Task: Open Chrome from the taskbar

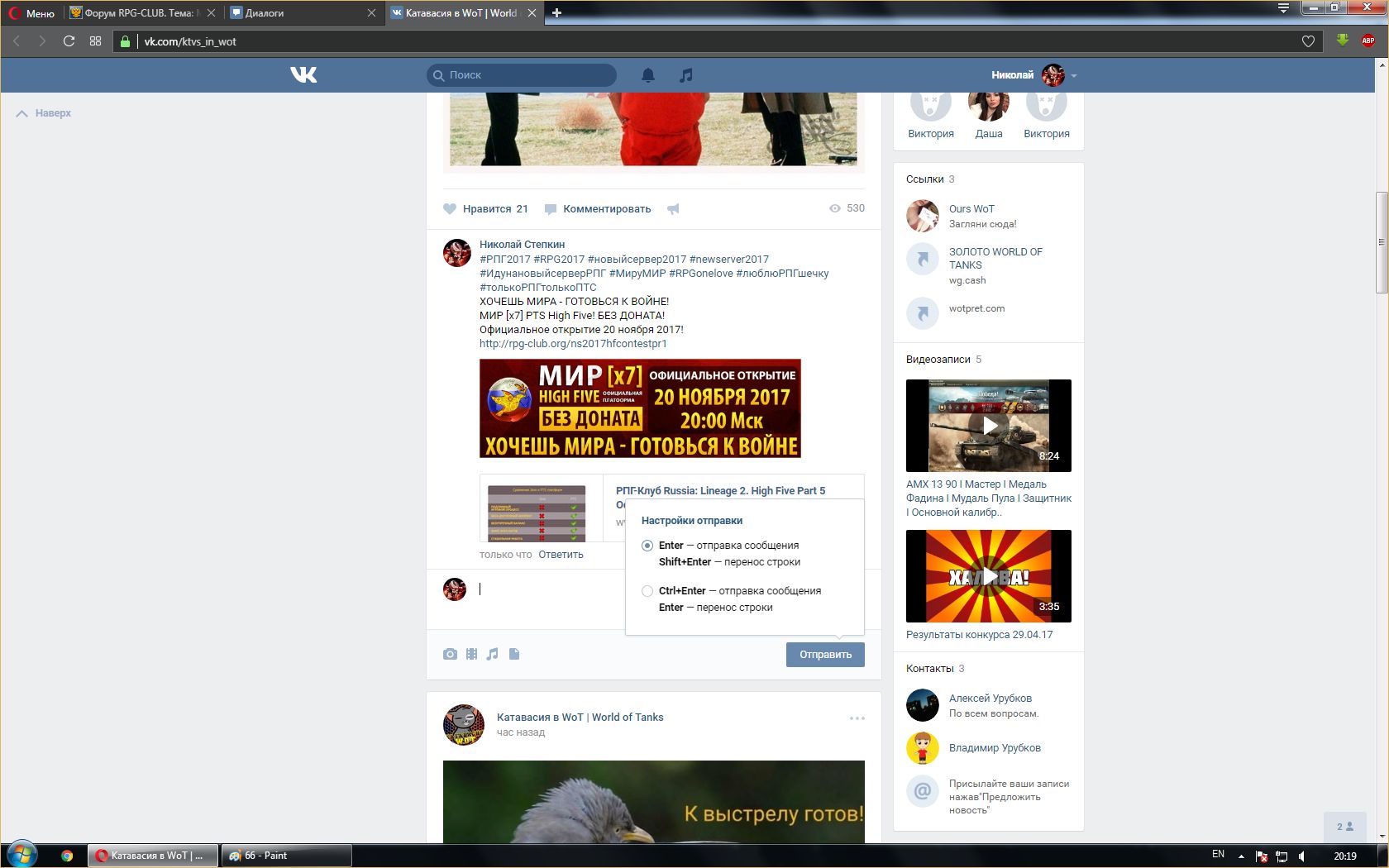Action: coord(67,856)
